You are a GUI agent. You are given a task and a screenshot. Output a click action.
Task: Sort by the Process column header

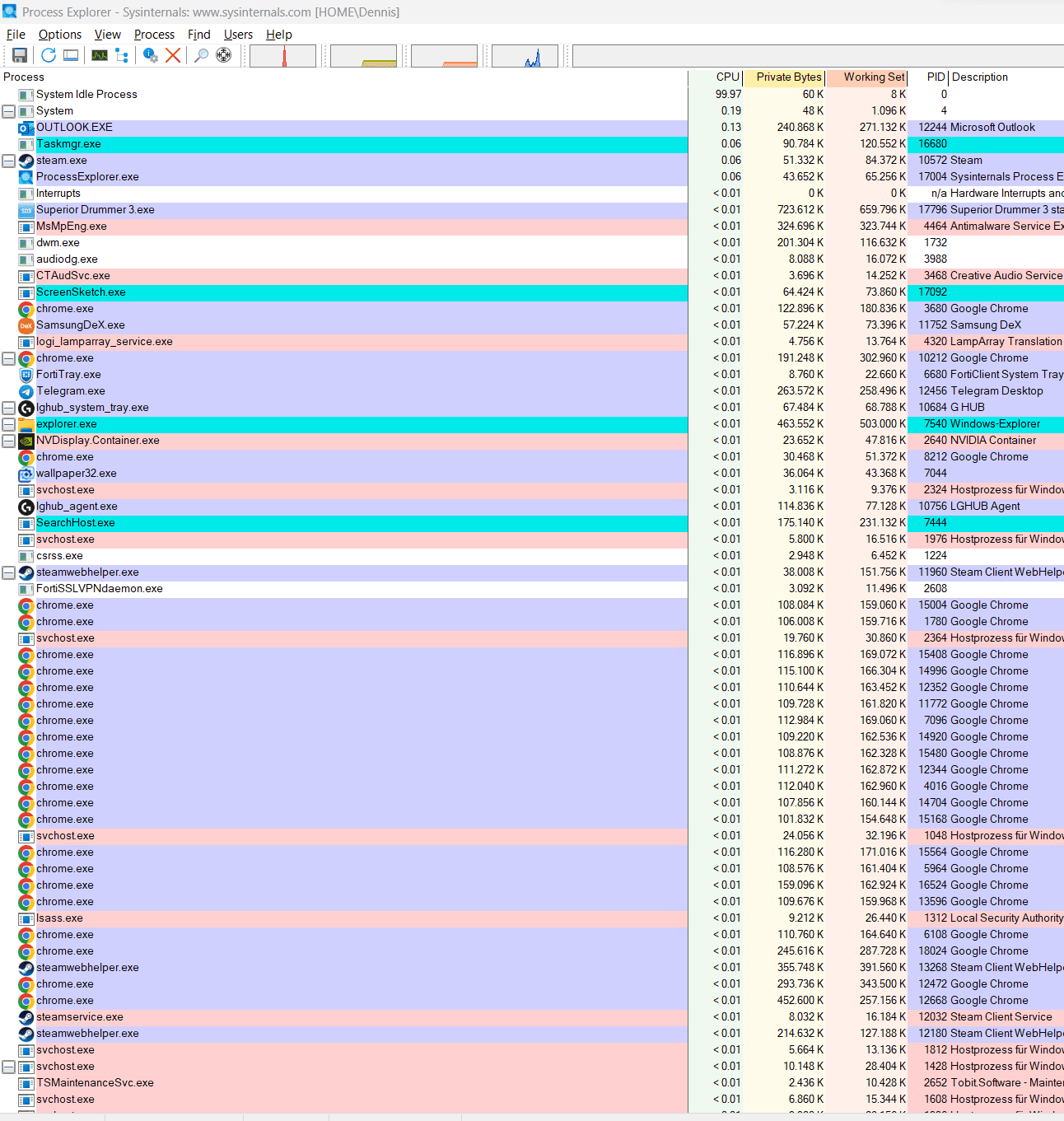pos(343,77)
